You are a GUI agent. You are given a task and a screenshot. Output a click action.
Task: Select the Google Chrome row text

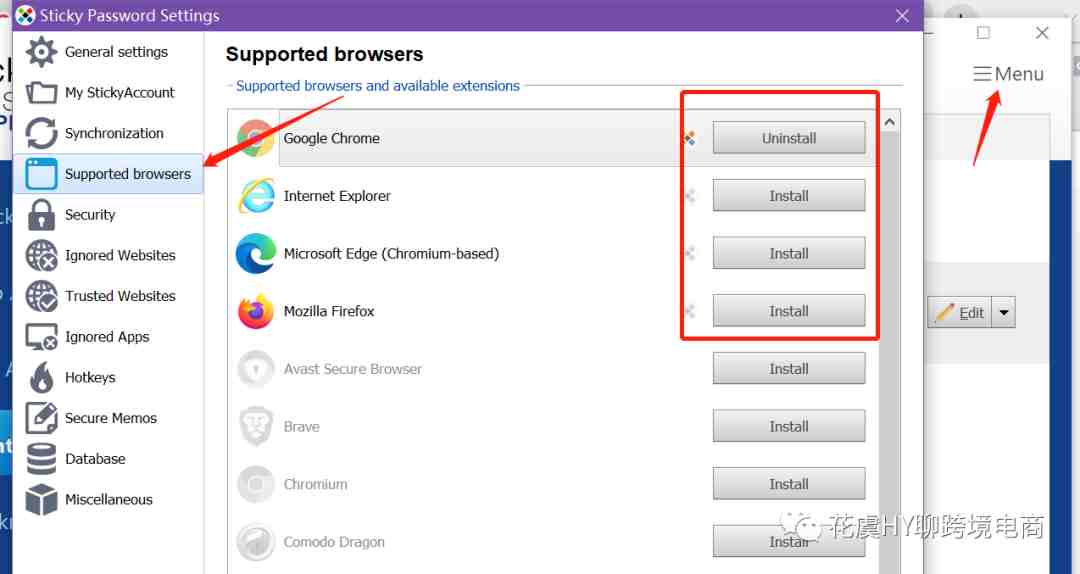(x=331, y=139)
